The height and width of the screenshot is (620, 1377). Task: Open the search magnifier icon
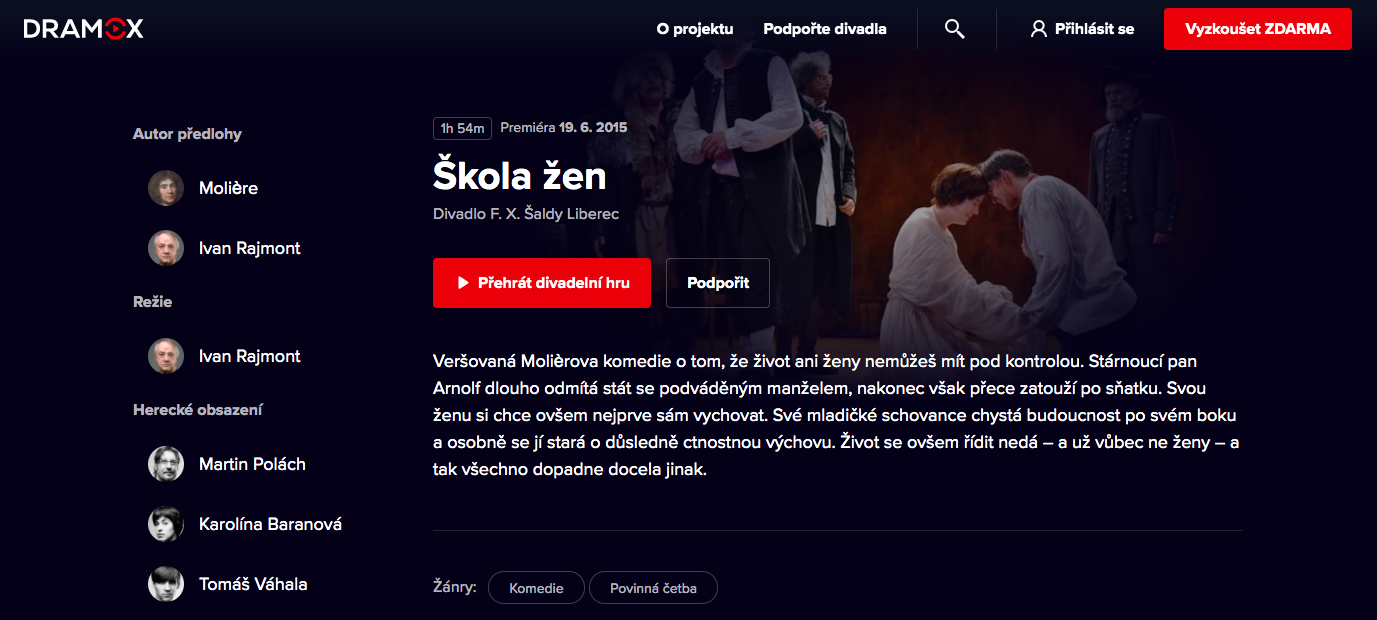(955, 29)
